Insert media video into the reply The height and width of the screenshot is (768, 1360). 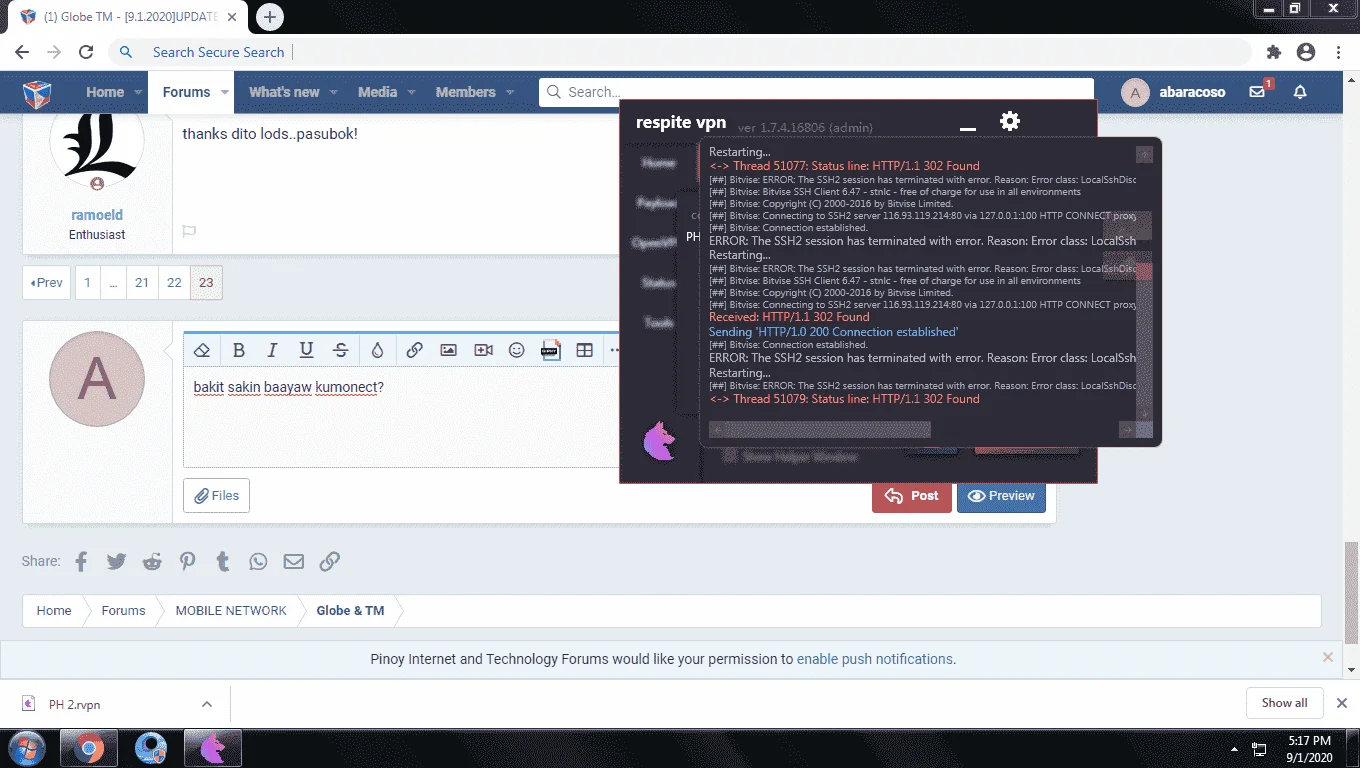coord(483,350)
